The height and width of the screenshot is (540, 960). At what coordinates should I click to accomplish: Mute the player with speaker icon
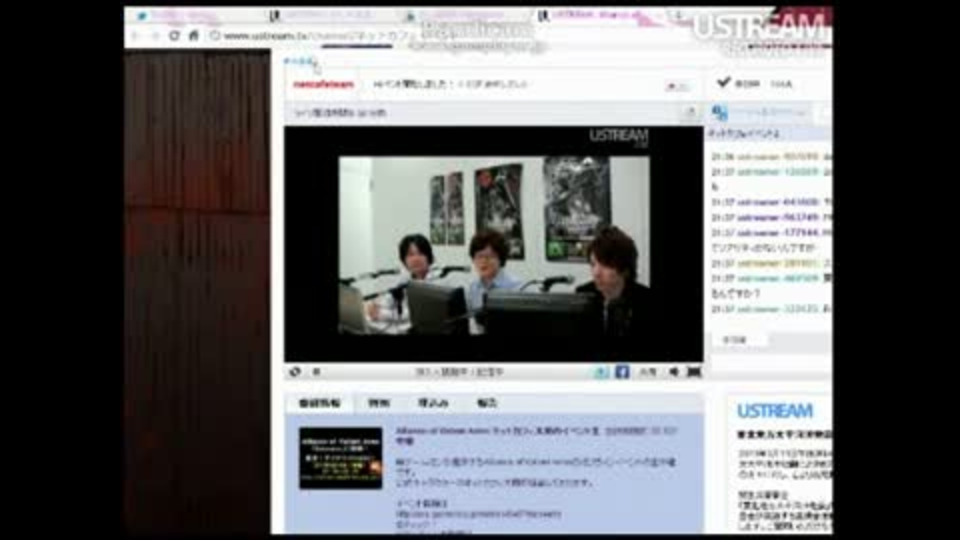(673, 372)
